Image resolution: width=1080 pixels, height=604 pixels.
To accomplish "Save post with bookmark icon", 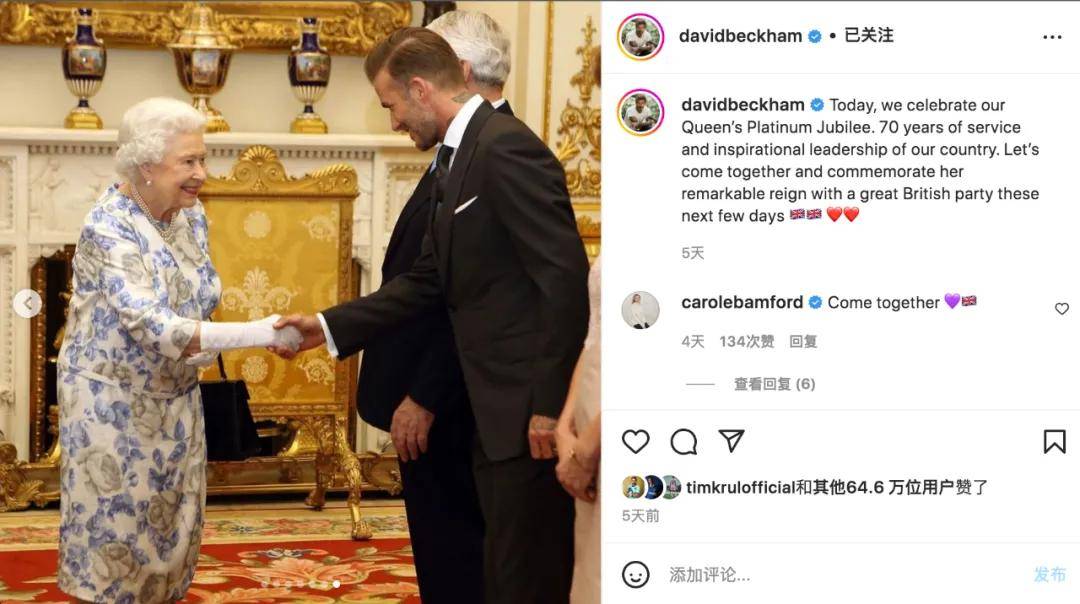I will coord(1054,441).
